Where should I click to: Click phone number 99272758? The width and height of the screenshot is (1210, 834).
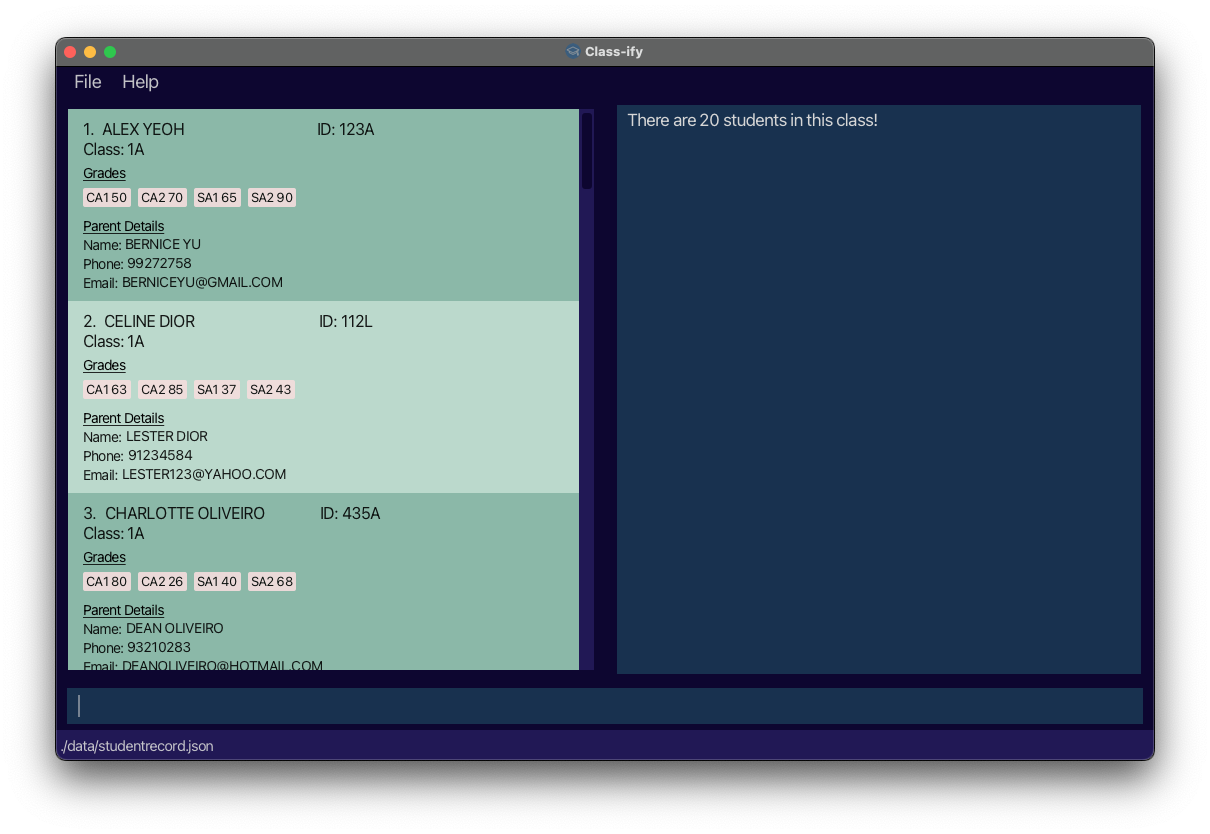[159, 264]
